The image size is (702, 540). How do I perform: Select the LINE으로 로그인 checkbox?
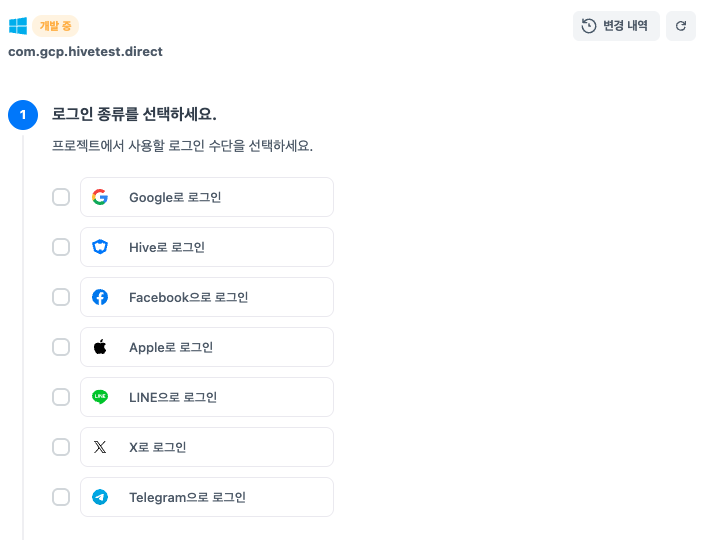click(61, 397)
